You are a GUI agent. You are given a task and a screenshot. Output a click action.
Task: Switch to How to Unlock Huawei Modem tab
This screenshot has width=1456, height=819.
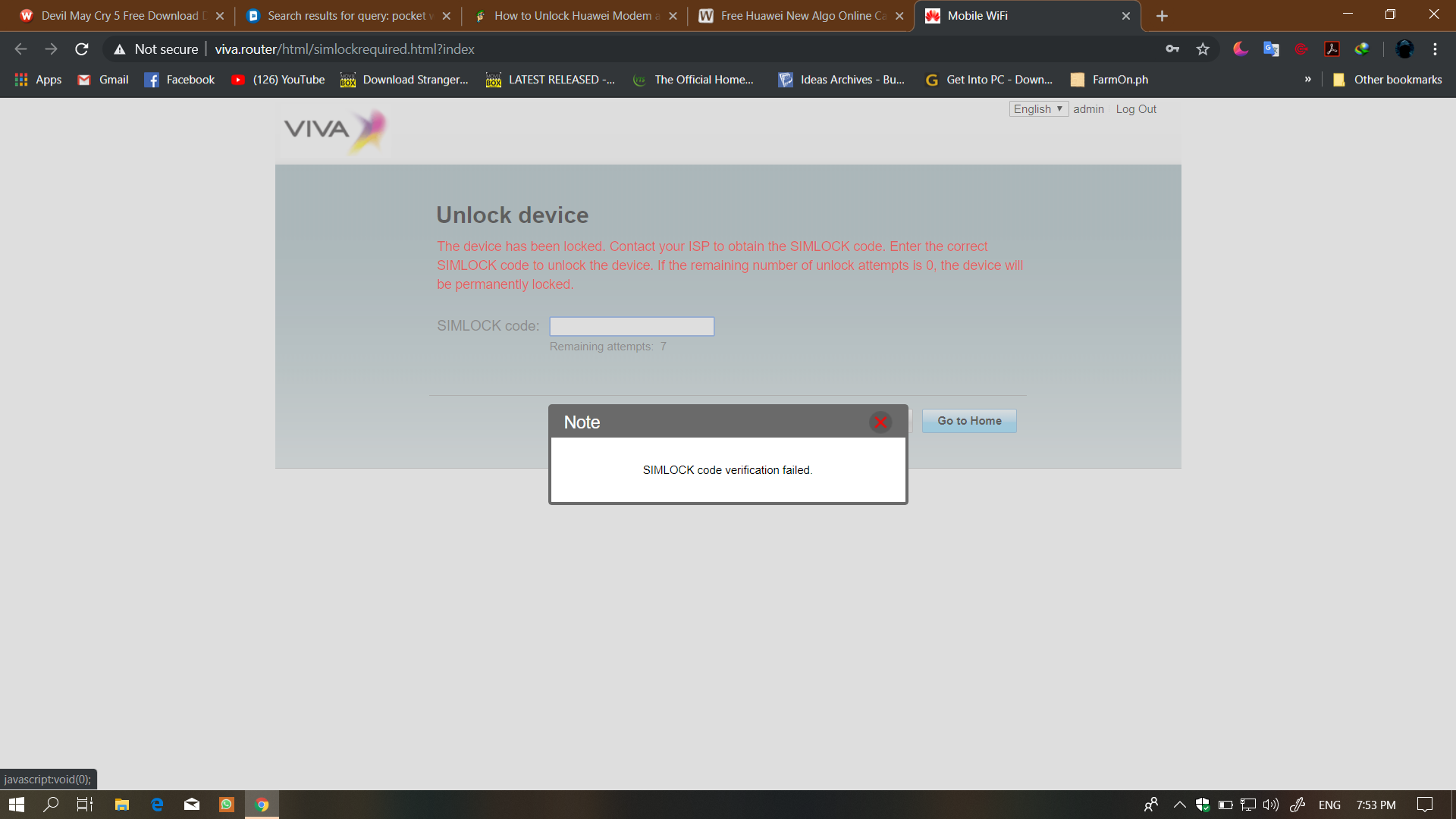point(574,16)
